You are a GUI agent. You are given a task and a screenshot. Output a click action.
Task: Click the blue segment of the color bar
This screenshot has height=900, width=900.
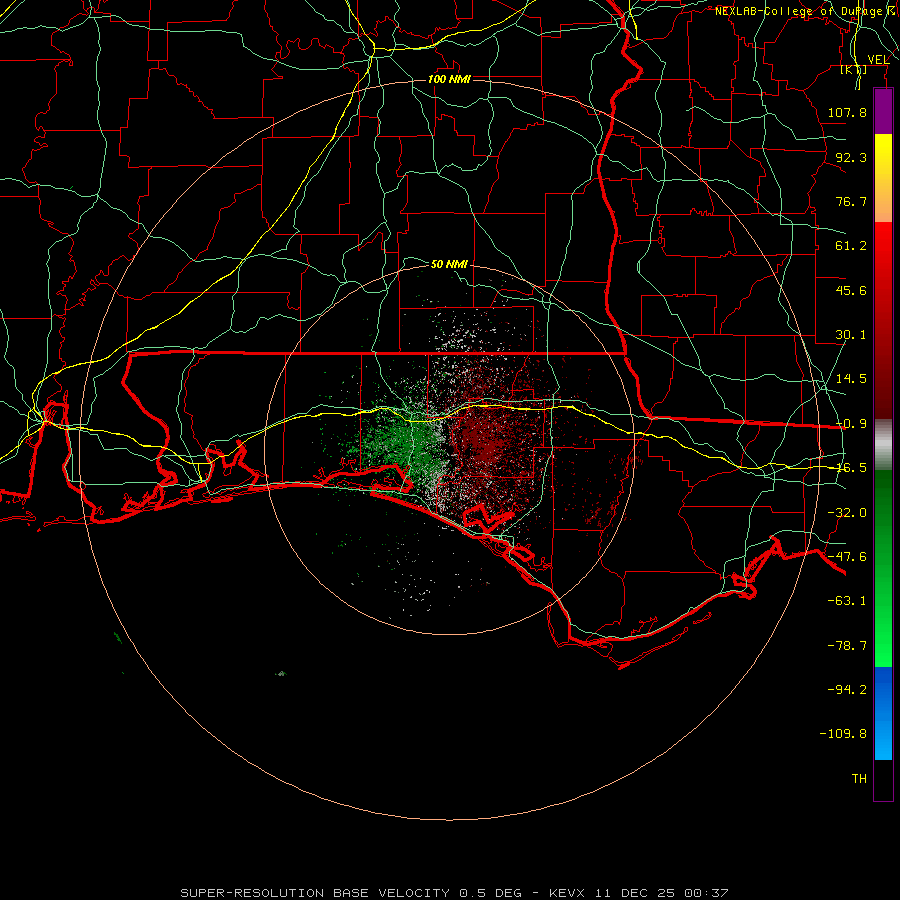883,713
